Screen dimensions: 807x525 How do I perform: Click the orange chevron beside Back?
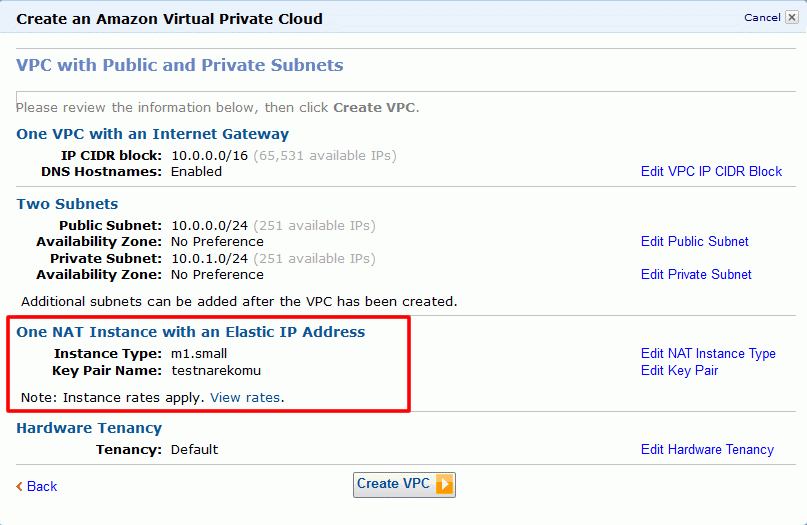pos(20,486)
